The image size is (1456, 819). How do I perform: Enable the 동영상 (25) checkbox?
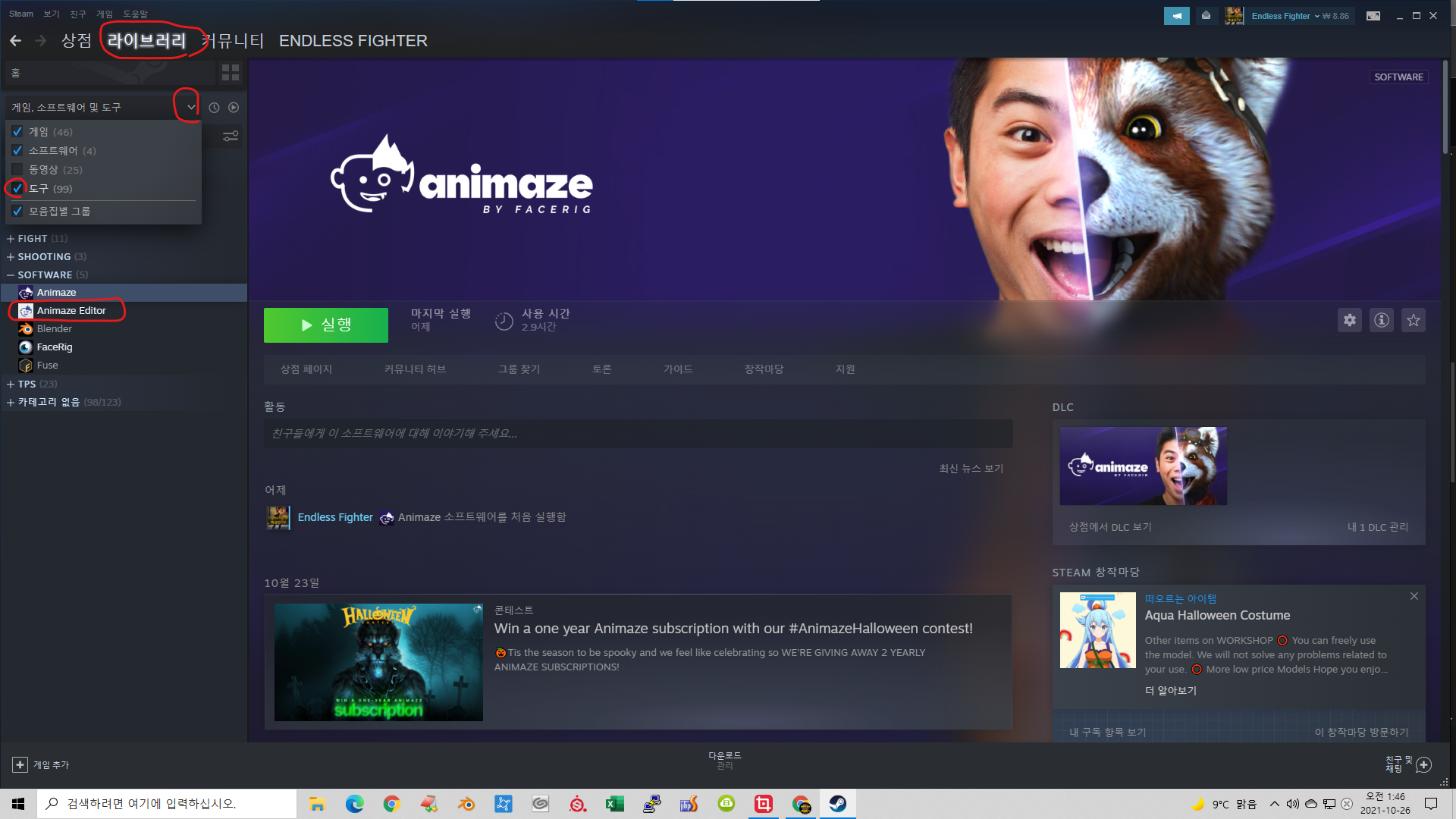(x=17, y=170)
